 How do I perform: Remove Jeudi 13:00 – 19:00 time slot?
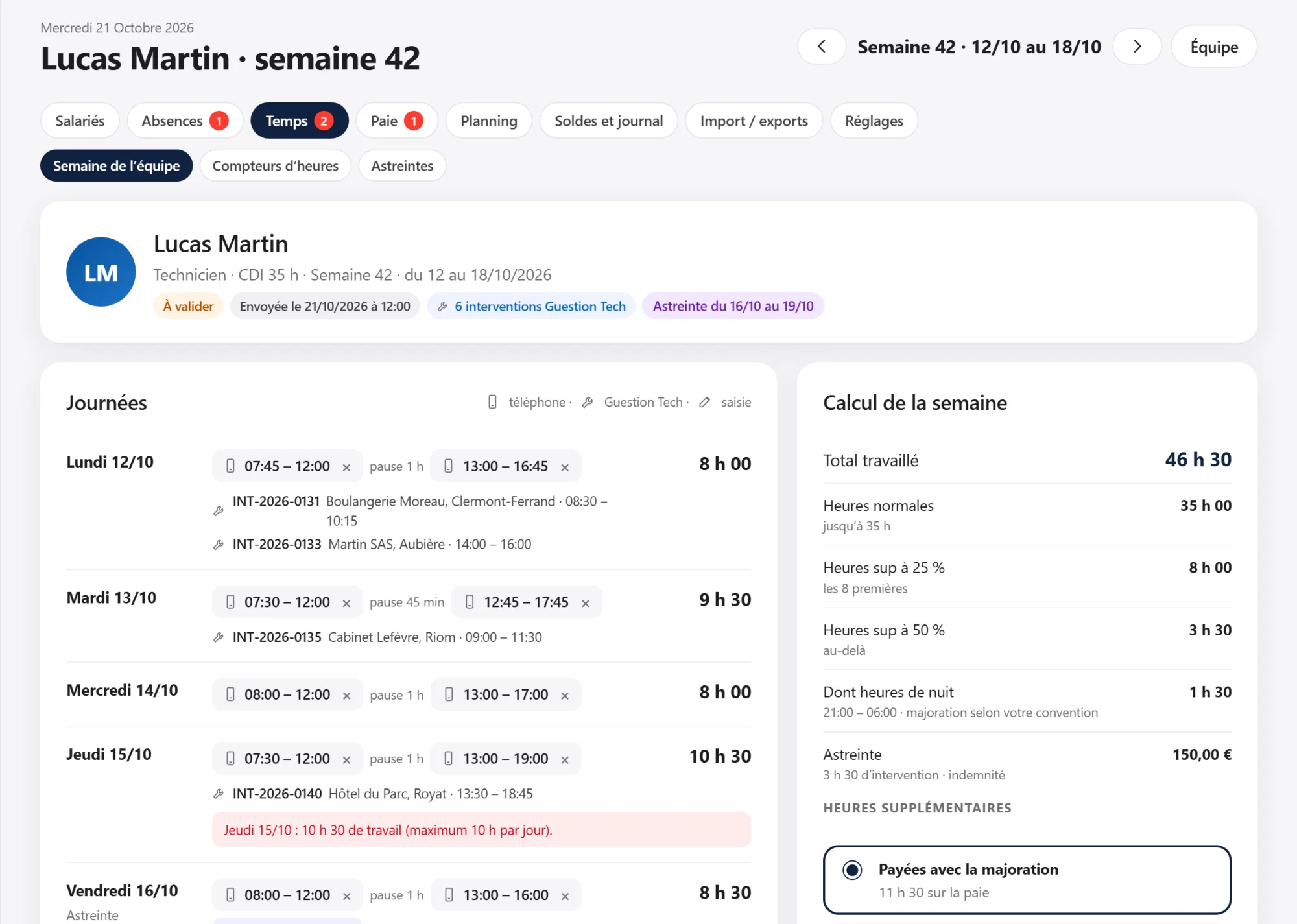pyautogui.click(x=565, y=759)
